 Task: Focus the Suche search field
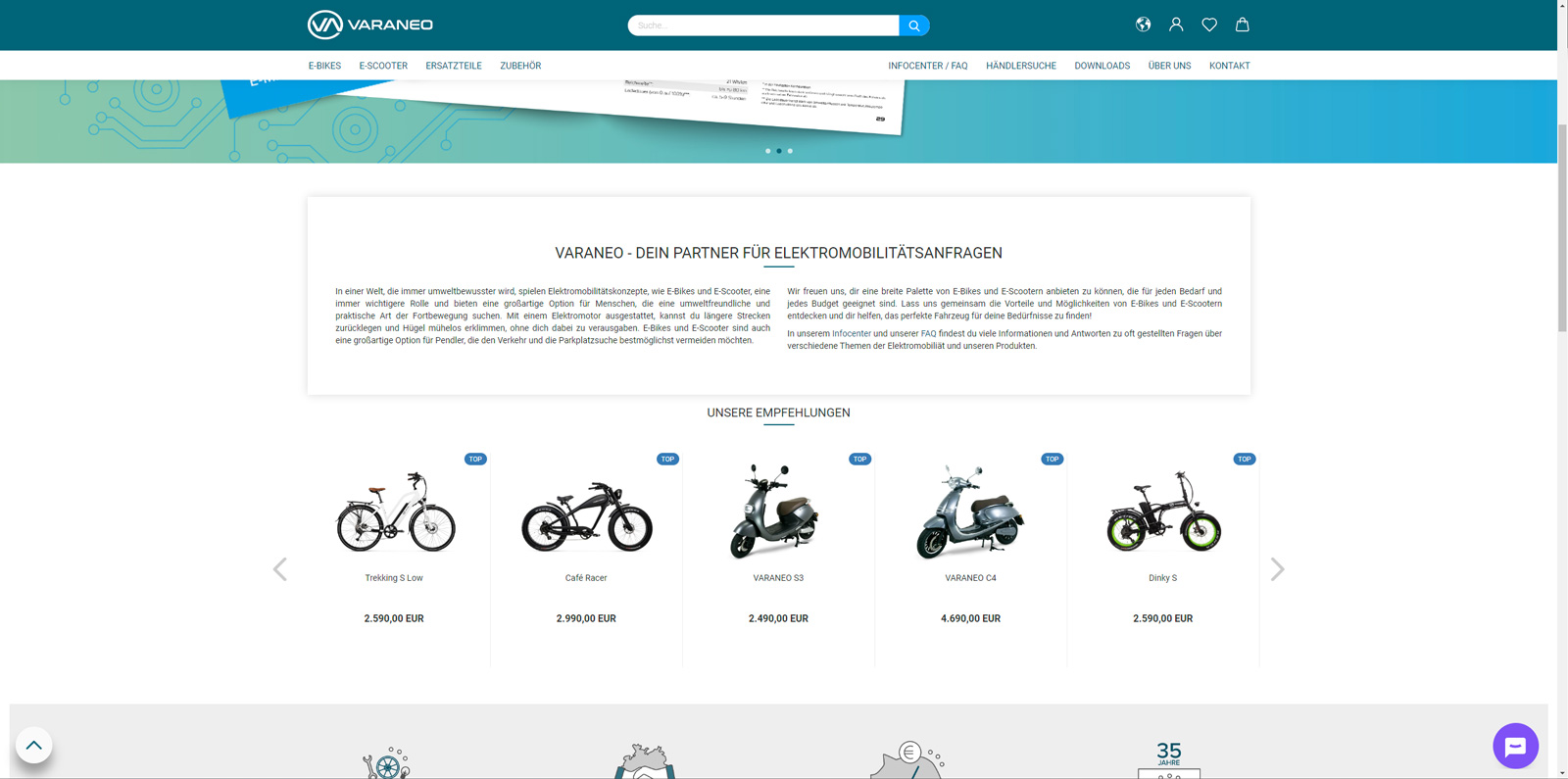click(763, 25)
